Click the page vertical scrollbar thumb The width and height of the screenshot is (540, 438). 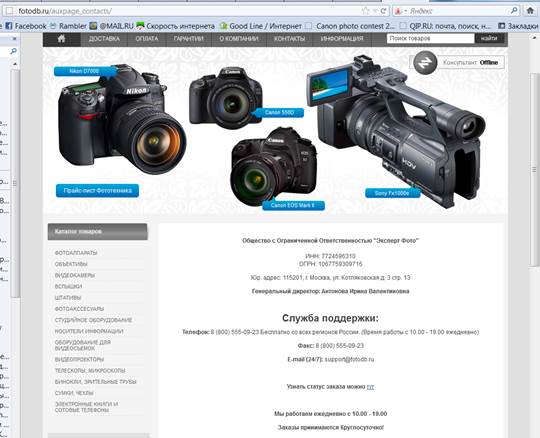tap(534, 169)
